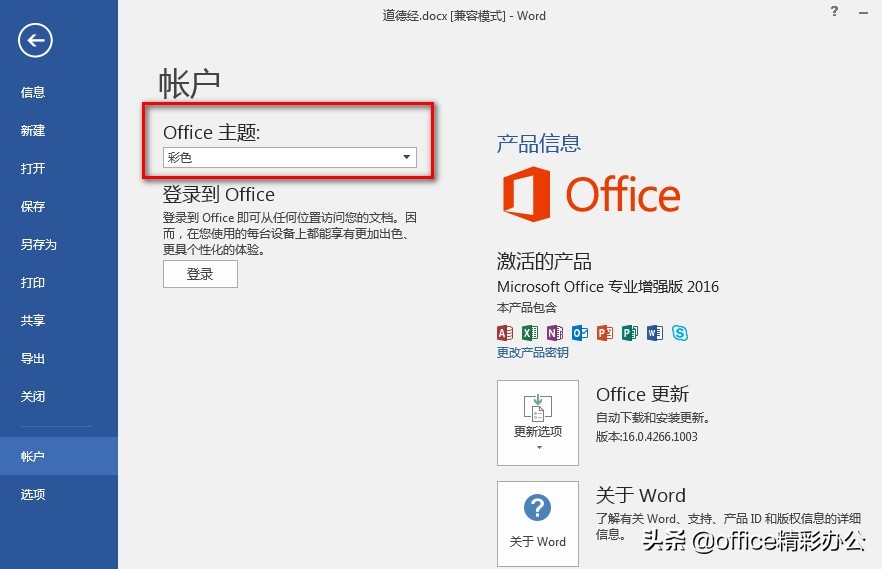Click the 产品信息 heading

(x=538, y=143)
